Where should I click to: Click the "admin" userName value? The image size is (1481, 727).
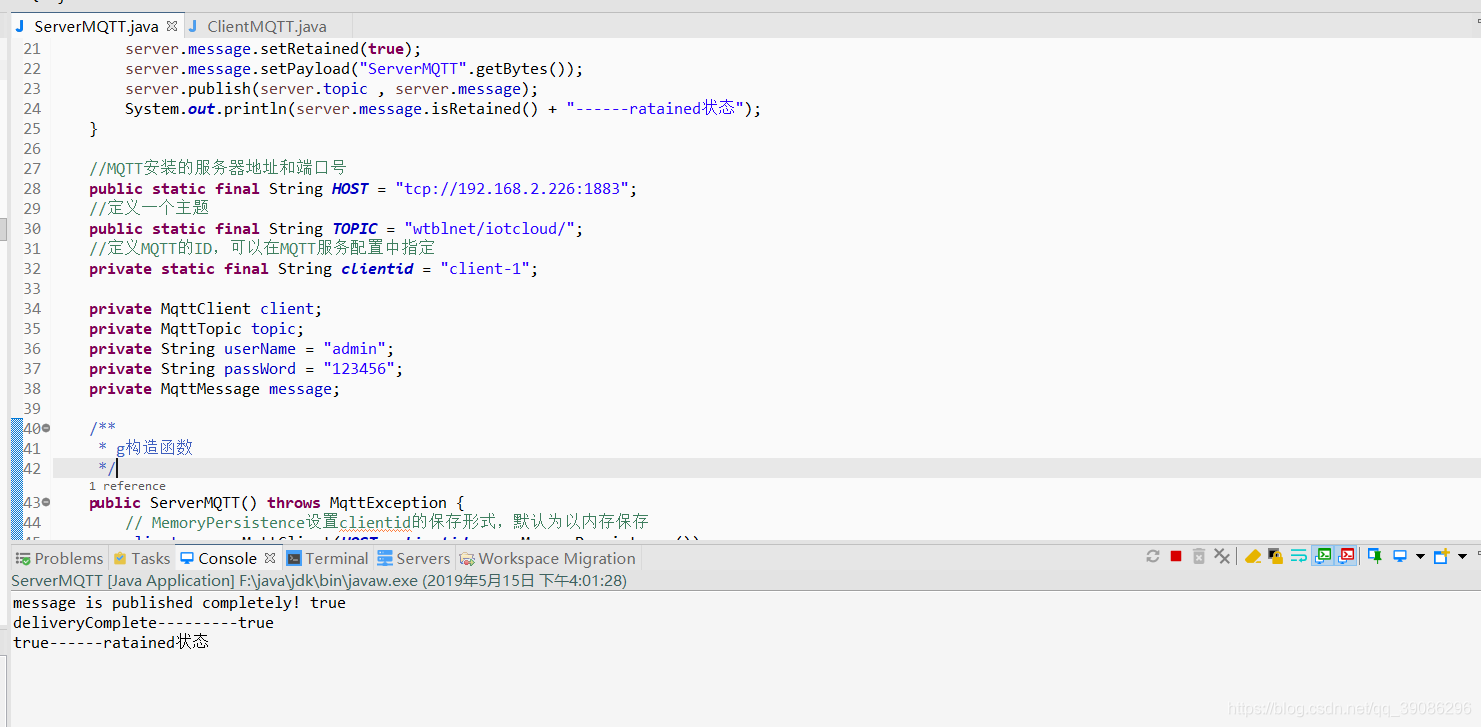point(355,348)
